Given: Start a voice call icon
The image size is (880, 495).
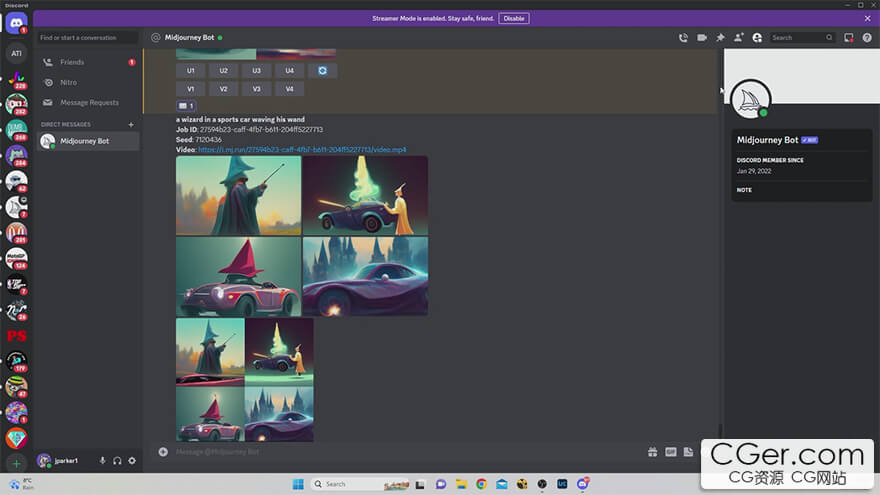Looking at the screenshot, I should (x=683, y=38).
